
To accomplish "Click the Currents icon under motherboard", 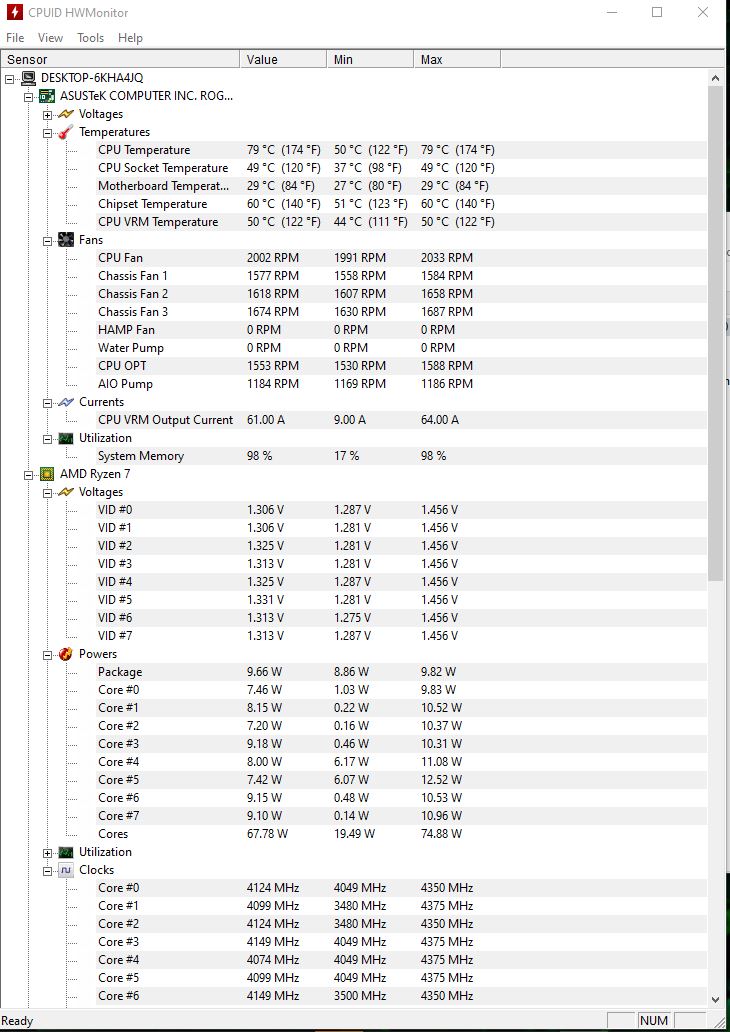I will click(x=66, y=402).
